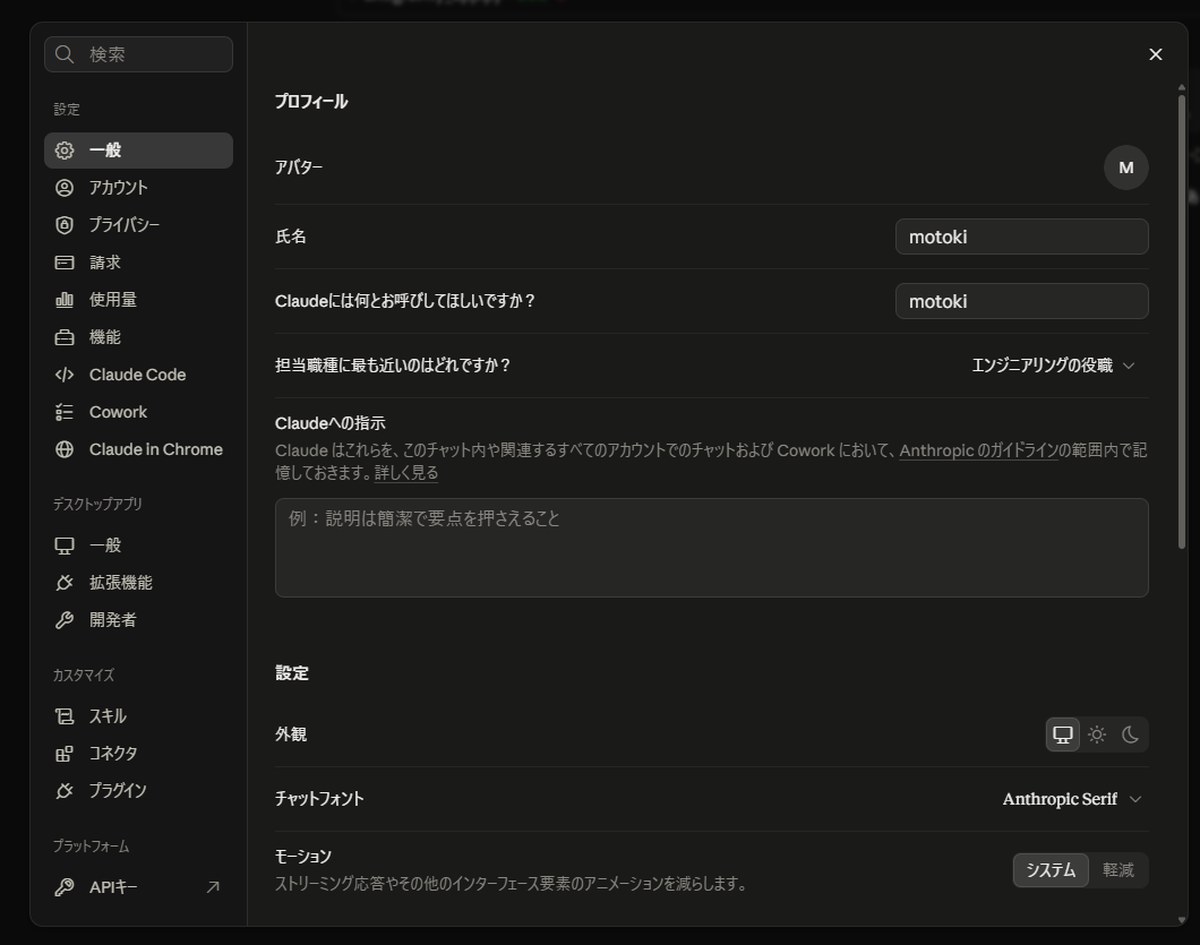Select dark appearance moon icon
Viewport: 1200px width, 945px height.
[x=1130, y=735]
